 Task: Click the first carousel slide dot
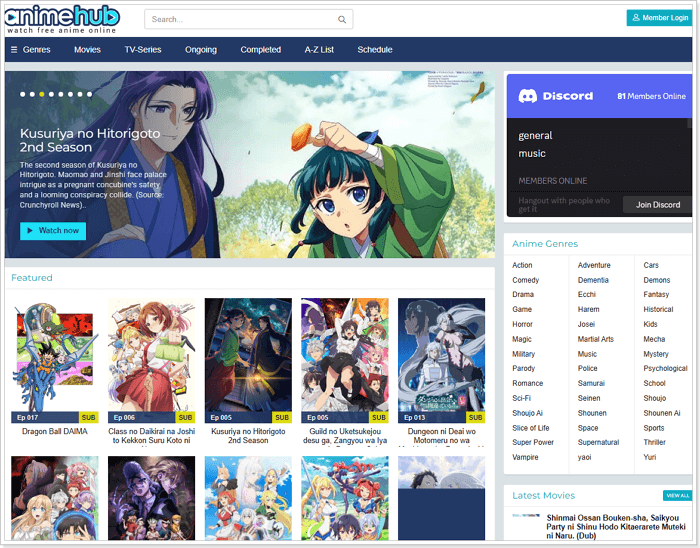tap(22, 94)
